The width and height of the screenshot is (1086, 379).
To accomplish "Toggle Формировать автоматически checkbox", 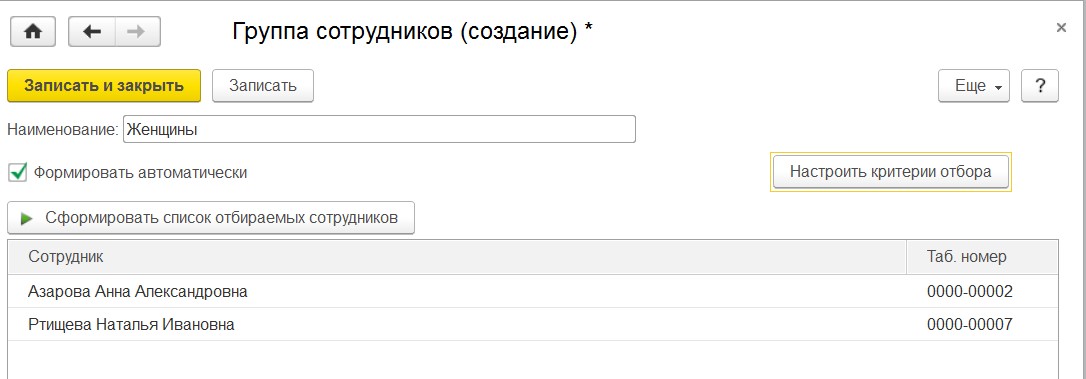I will pos(17,173).
